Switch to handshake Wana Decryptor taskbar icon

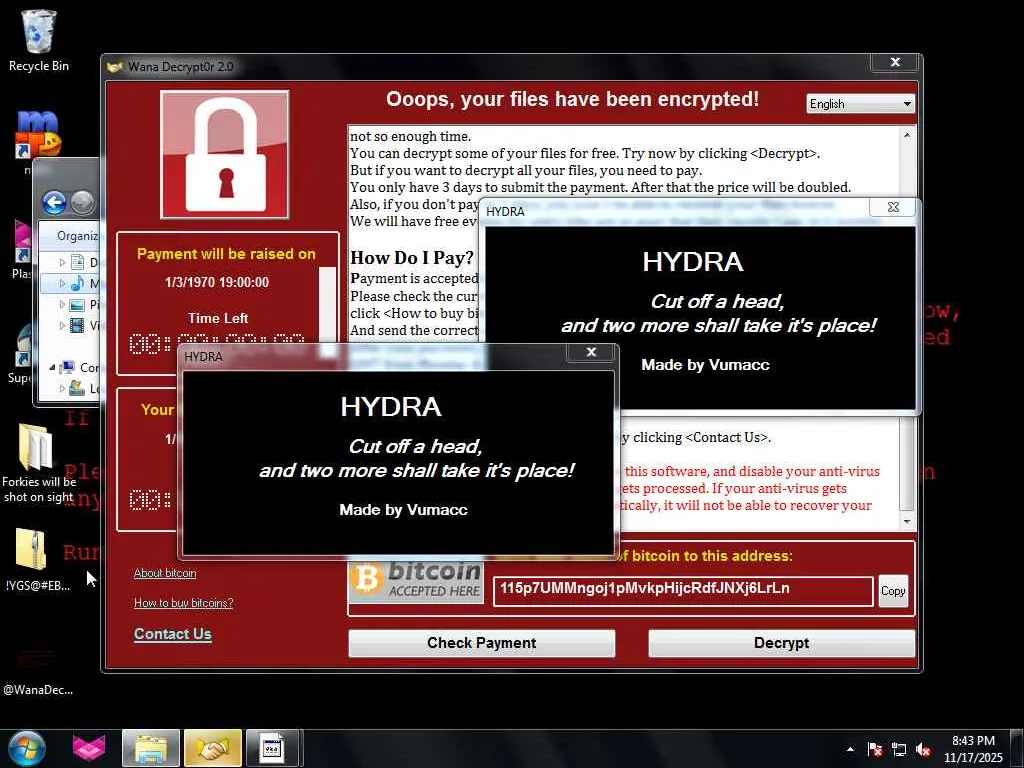click(213, 748)
